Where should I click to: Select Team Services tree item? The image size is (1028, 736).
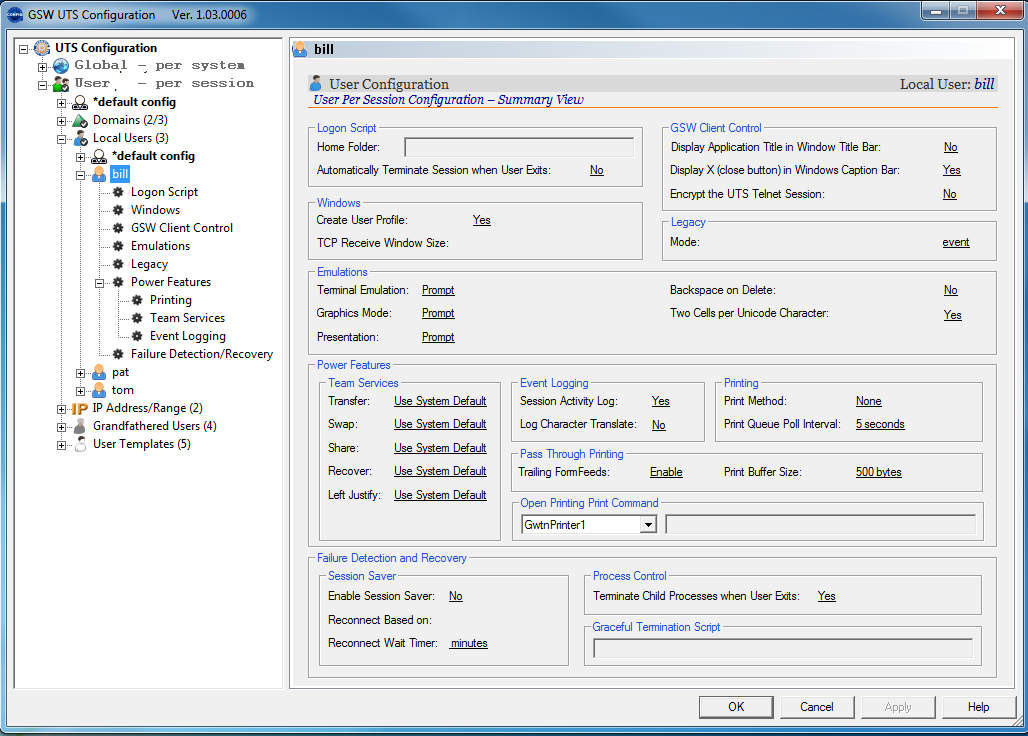click(187, 318)
